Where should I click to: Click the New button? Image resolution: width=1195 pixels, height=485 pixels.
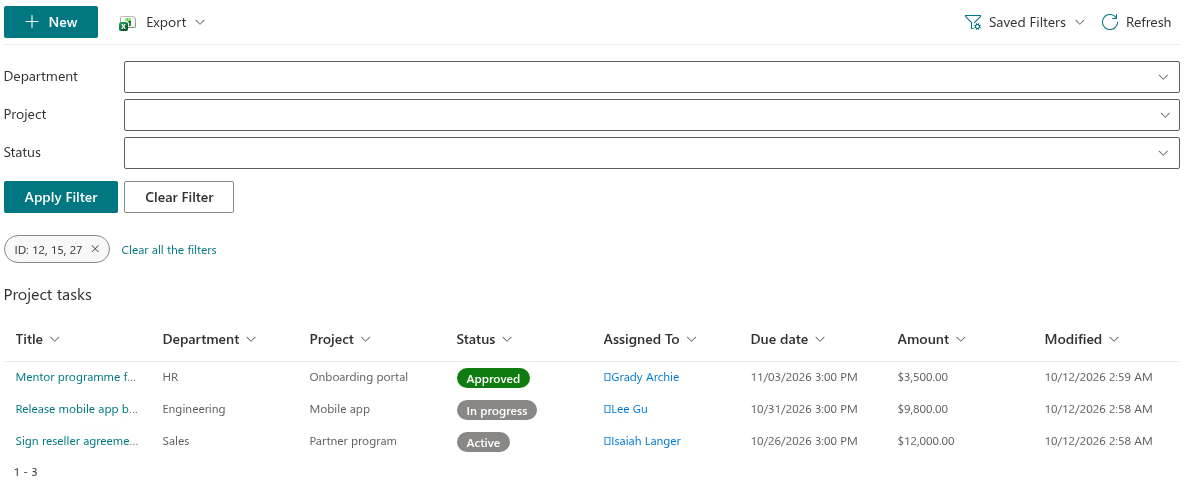[51, 22]
